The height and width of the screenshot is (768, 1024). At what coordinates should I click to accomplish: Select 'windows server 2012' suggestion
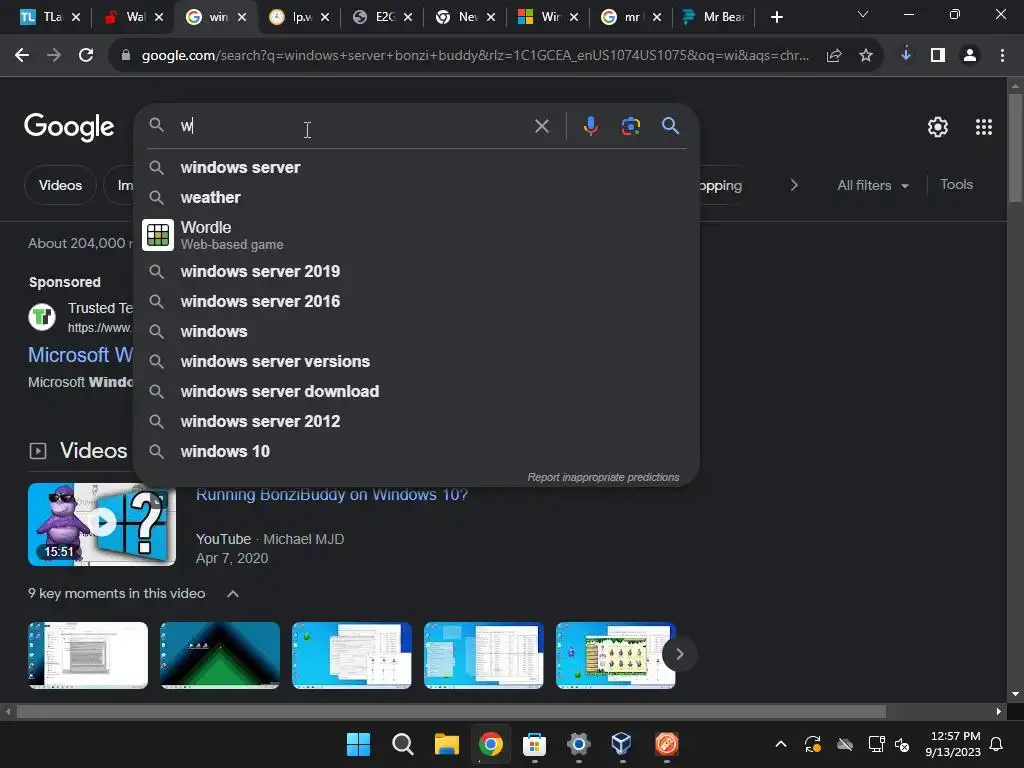click(416, 421)
